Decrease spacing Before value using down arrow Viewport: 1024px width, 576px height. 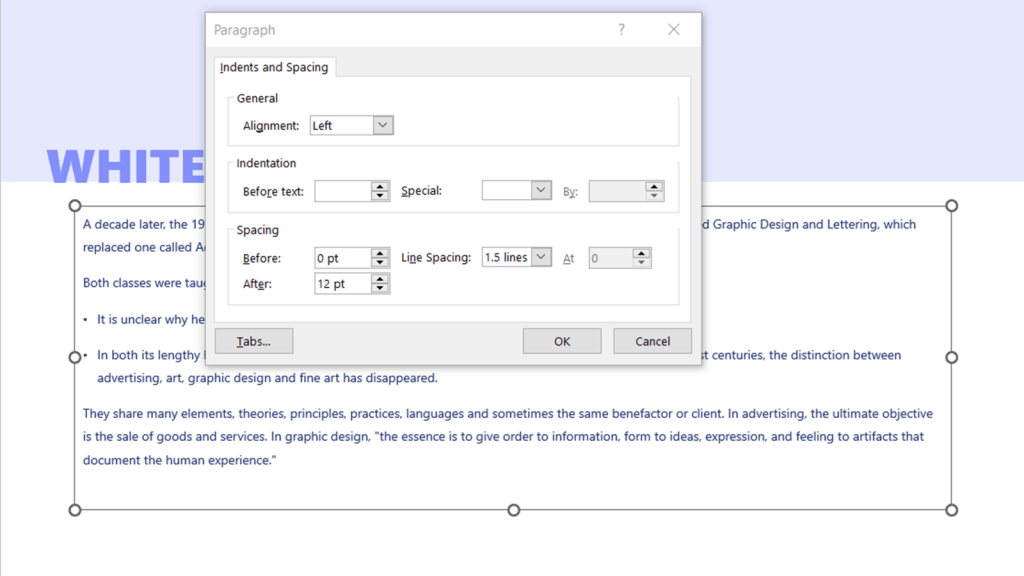click(380, 263)
